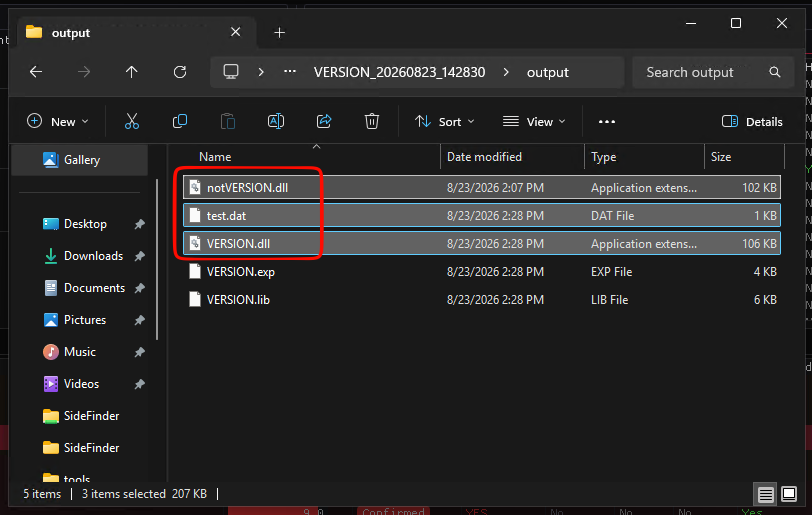Click the Cut scissors icon

click(x=132, y=122)
